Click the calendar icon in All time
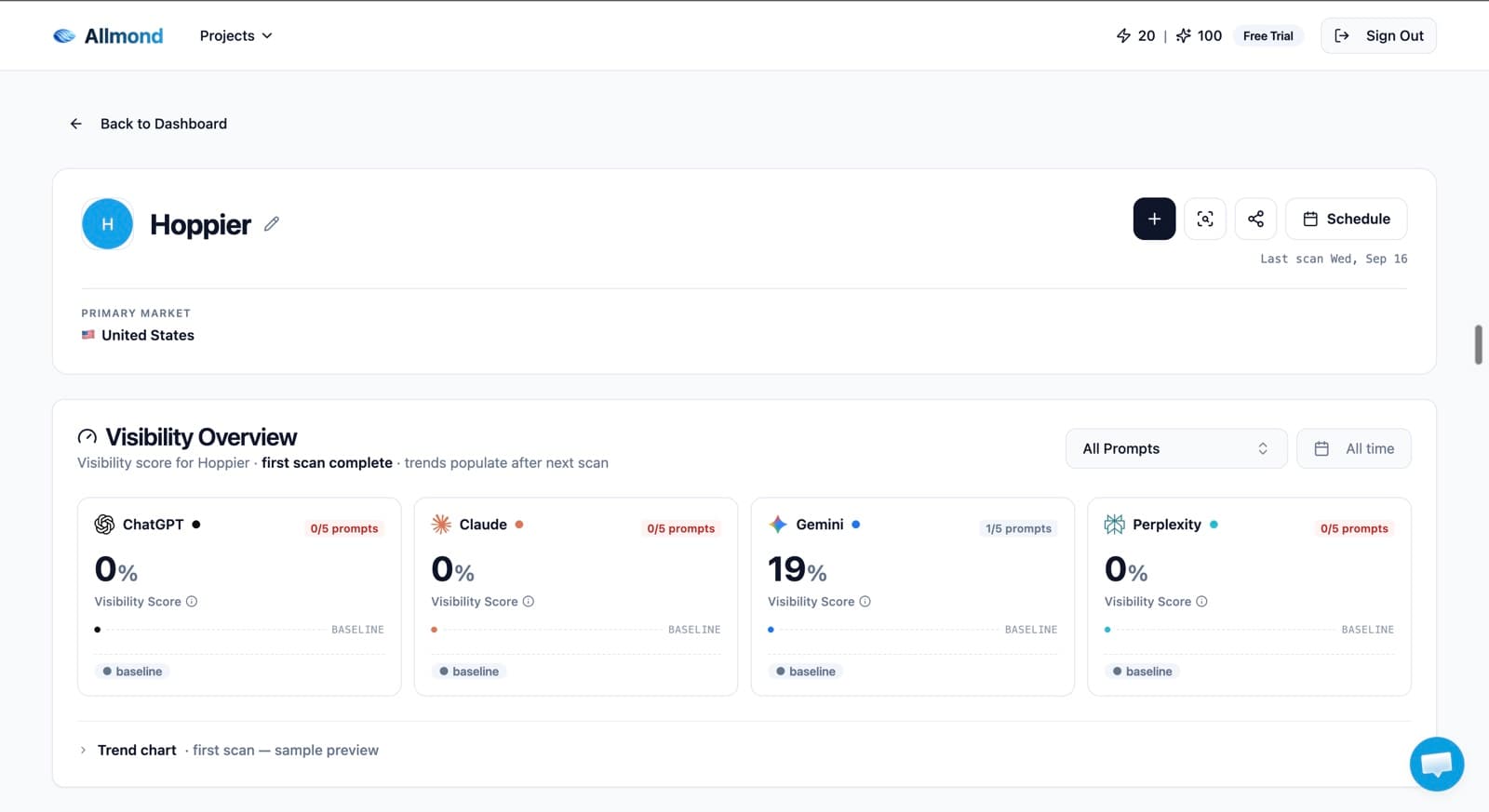The height and width of the screenshot is (812, 1489). point(1321,448)
